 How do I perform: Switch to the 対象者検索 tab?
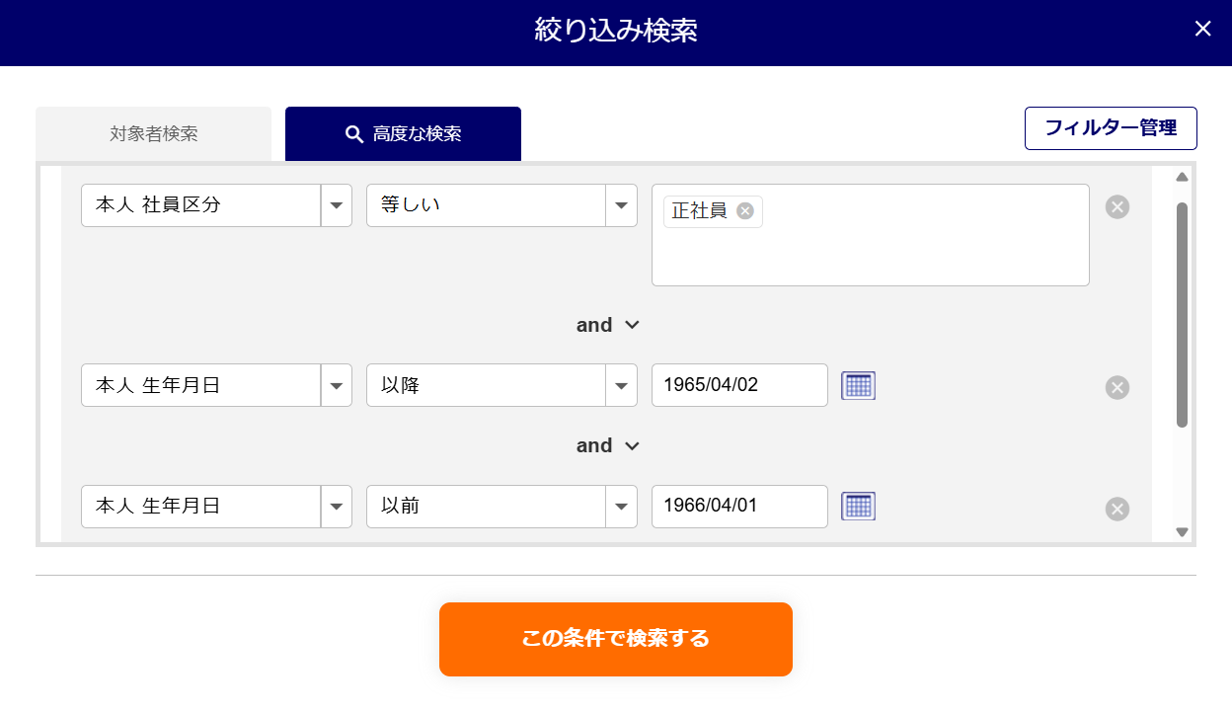coord(154,134)
